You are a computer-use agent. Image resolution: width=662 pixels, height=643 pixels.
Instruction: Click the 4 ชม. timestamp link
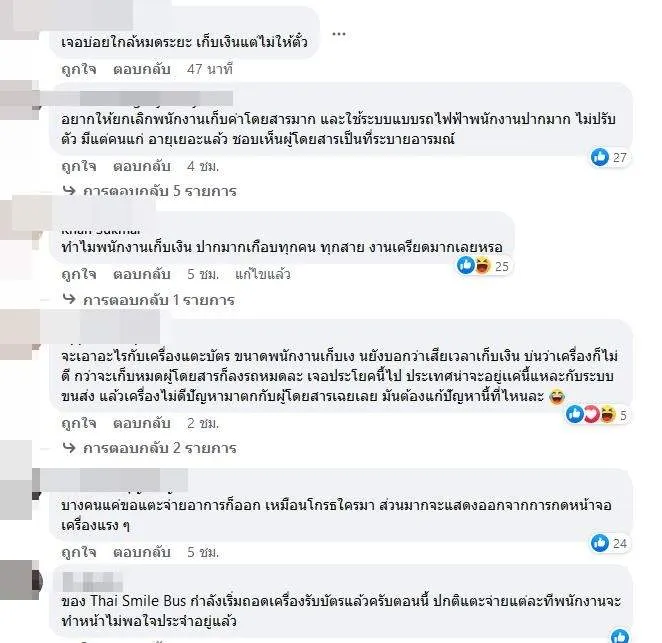coord(203,166)
